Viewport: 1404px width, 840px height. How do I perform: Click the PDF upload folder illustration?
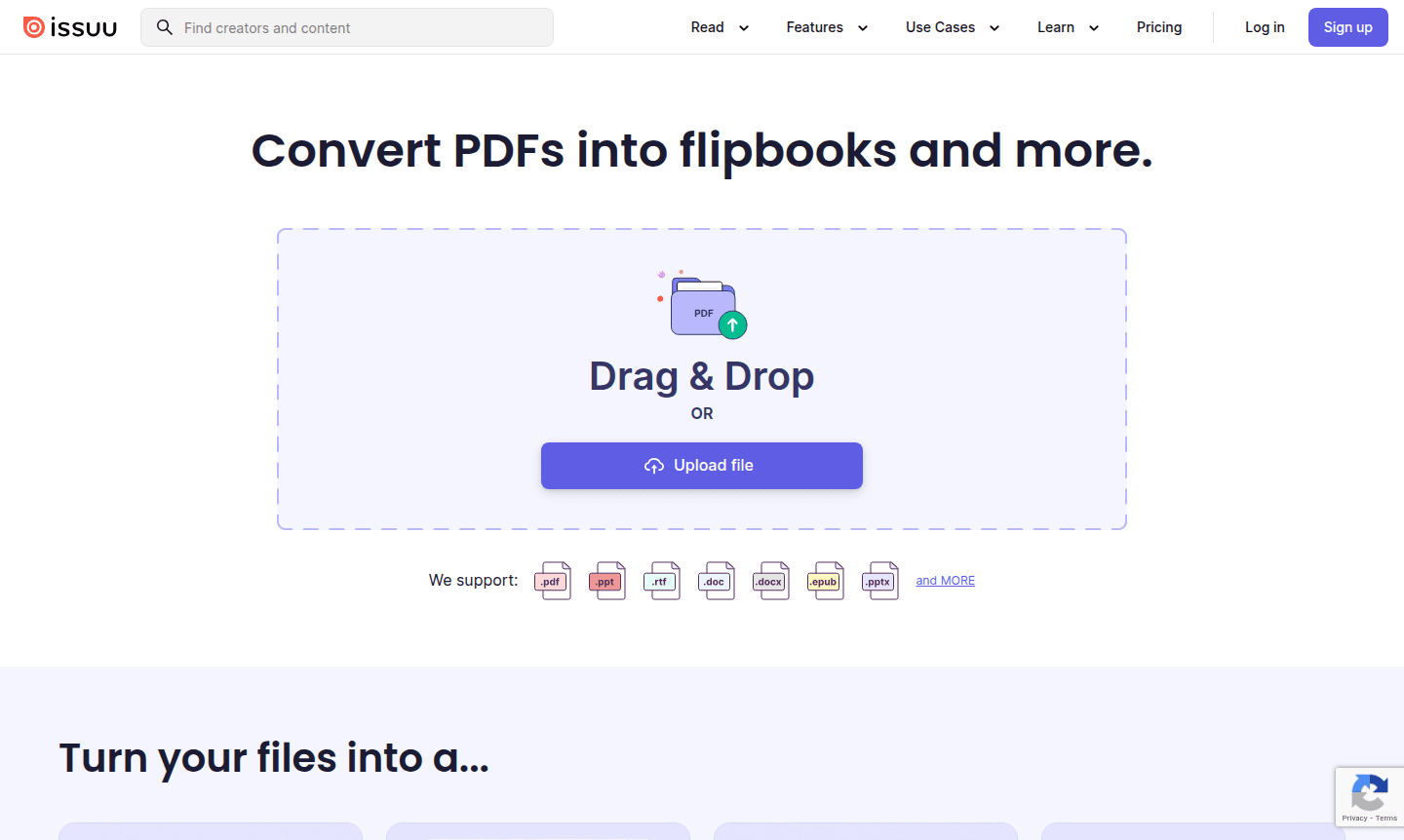click(x=701, y=302)
